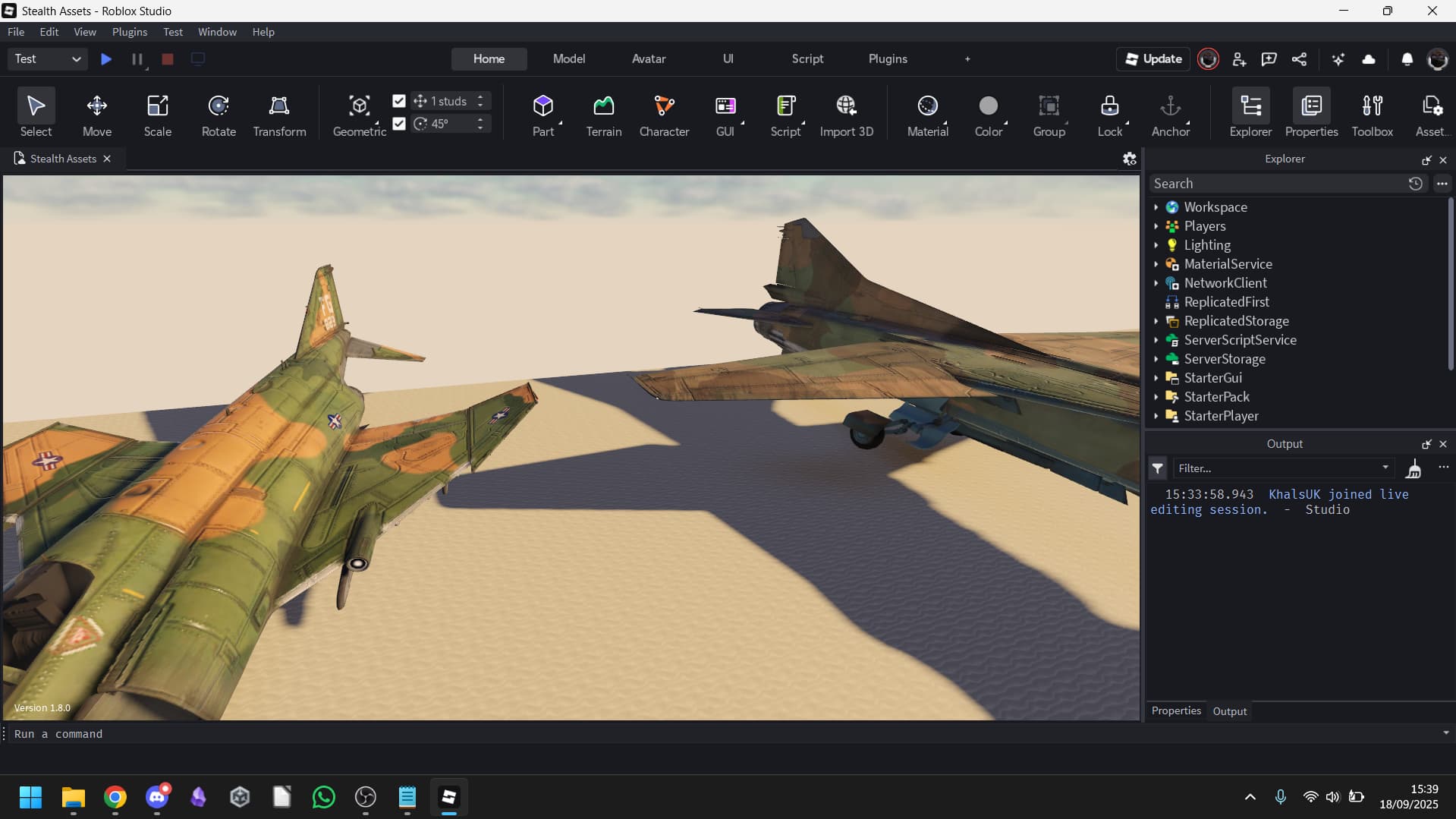Open Chrome from the taskbar
The height and width of the screenshot is (819, 1456).
click(x=115, y=797)
